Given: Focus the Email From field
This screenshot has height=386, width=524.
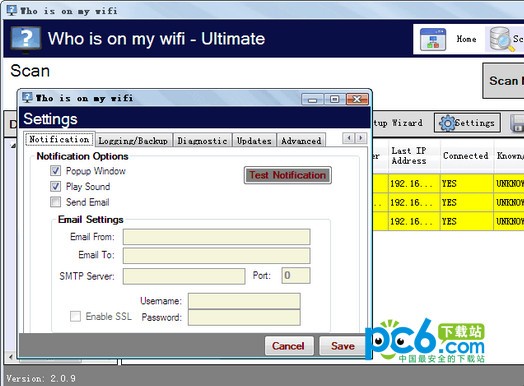Looking at the screenshot, I should coord(217,237).
